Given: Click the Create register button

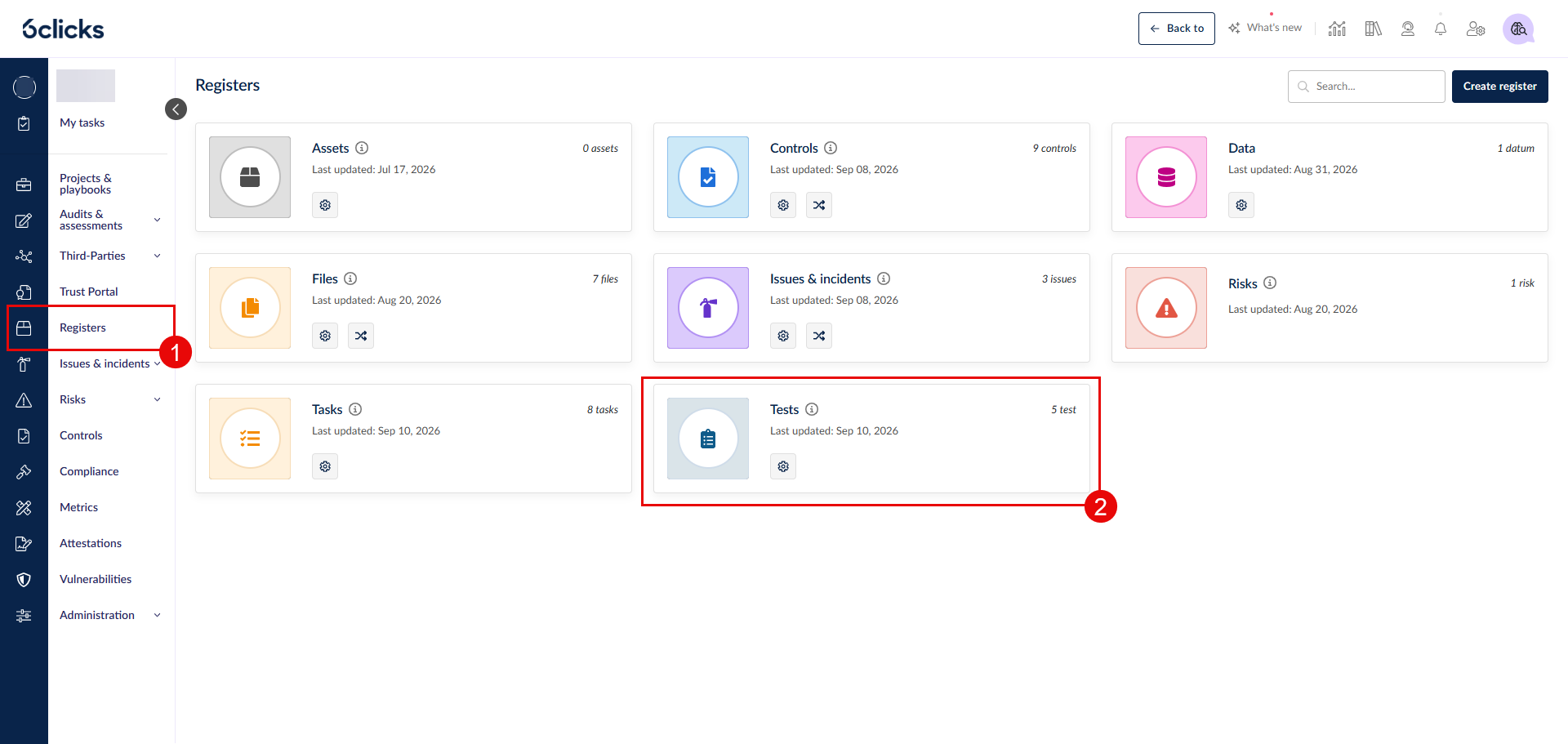Looking at the screenshot, I should pyautogui.click(x=1499, y=87).
